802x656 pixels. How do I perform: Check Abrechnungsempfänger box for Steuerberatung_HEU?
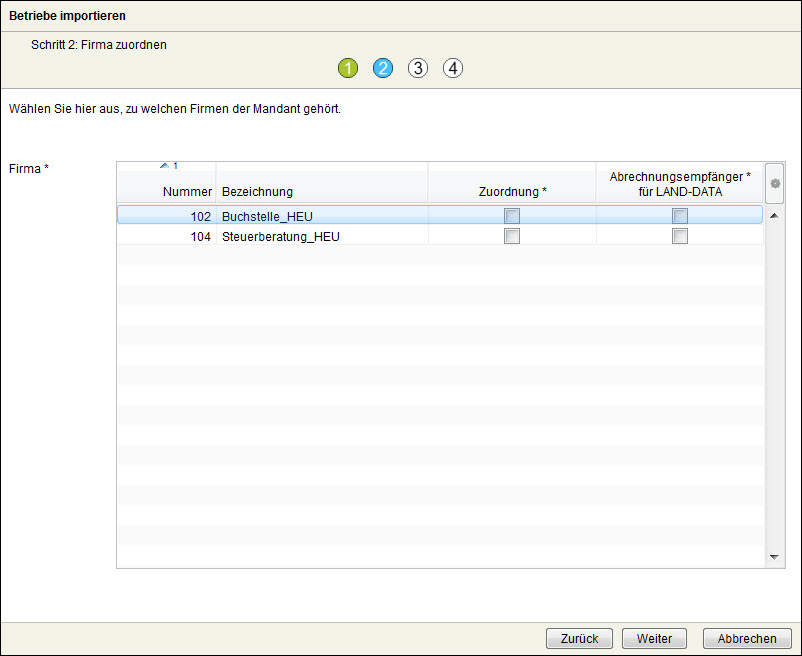click(x=680, y=236)
